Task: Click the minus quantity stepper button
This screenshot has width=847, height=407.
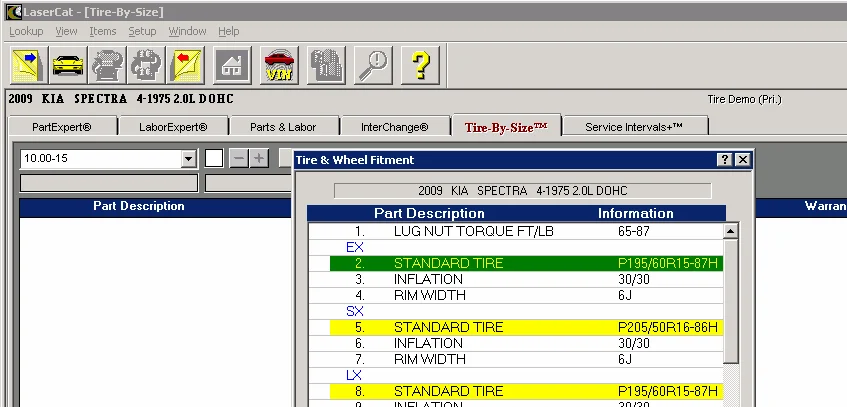Action: [239, 158]
